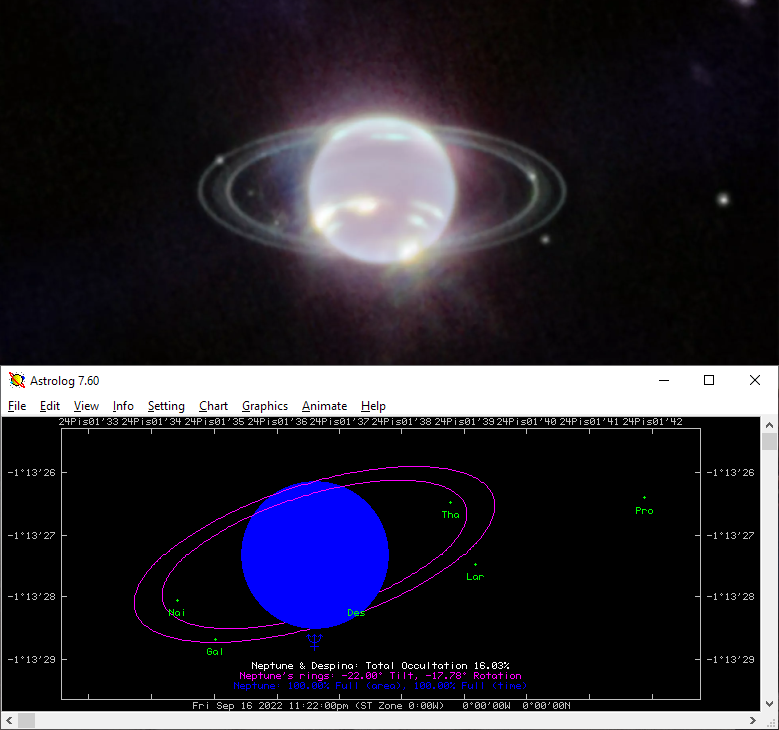Select the Proteus moon marker labeled Pro
The height and width of the screenshot is (730, 779).
click(644, 510)
